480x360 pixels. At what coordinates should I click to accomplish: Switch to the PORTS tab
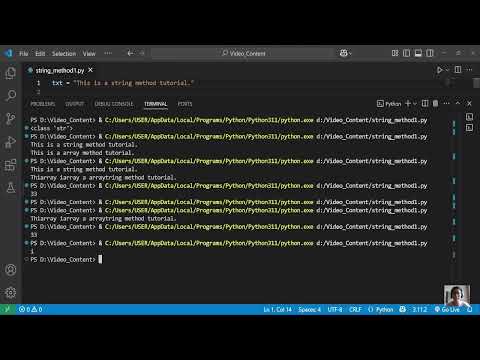[185, 104]
